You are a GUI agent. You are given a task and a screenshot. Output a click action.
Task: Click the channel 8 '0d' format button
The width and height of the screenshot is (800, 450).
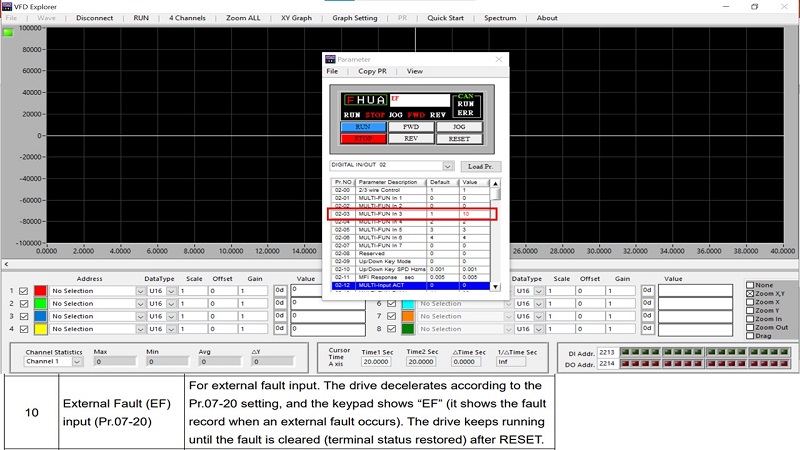[x=647, y=329]
